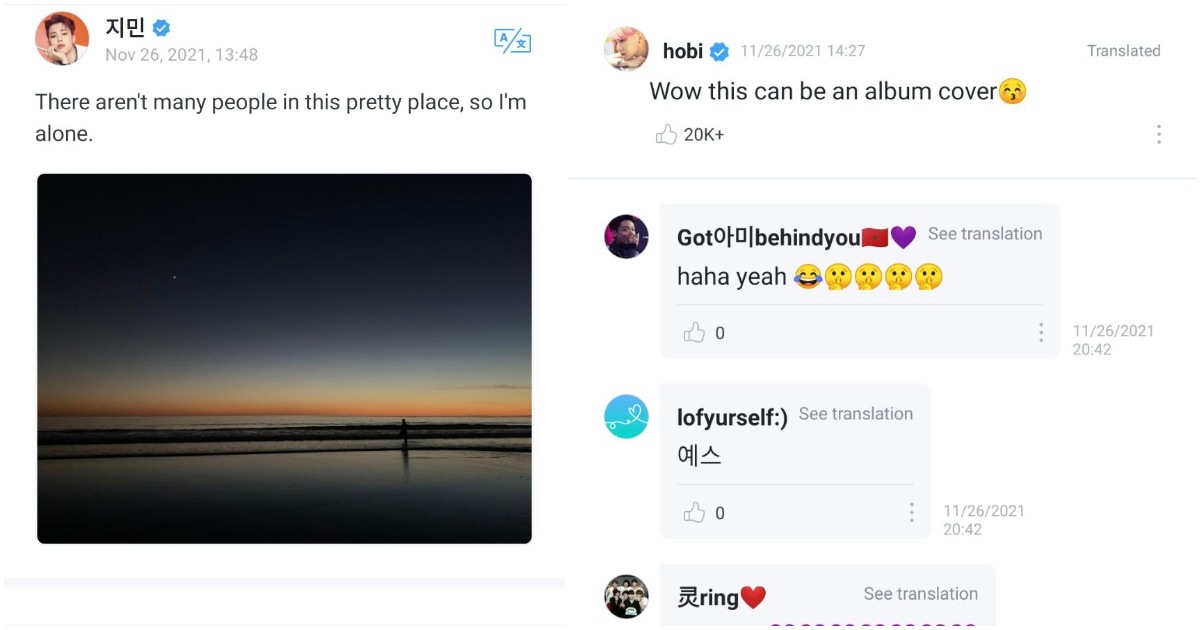Like the "haha yeah" reply
Image resolution: width=1200 pixels, height=630 pixels.
pos(694,333)
